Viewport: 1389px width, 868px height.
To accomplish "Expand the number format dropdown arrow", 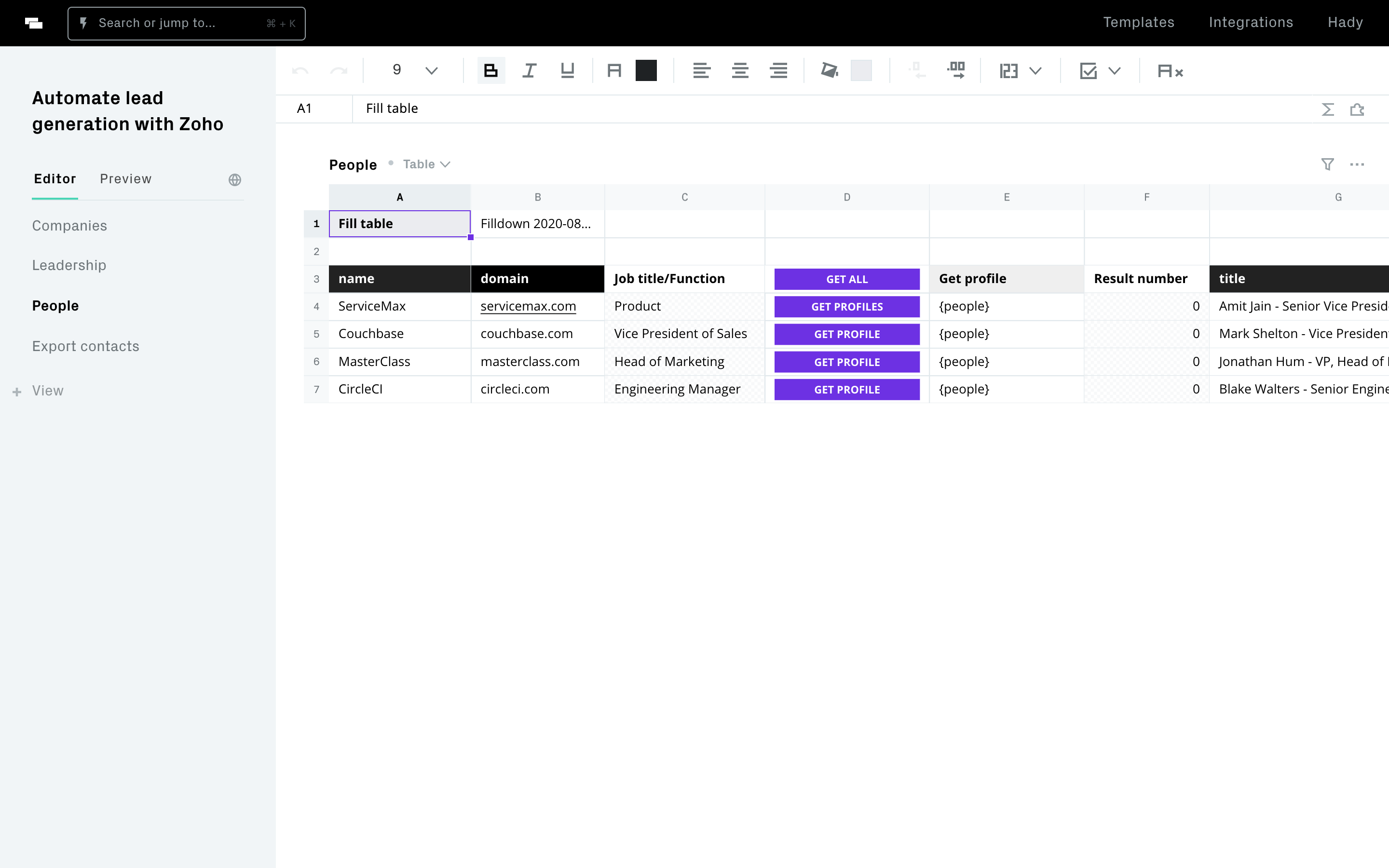I will coord(1035,71).
